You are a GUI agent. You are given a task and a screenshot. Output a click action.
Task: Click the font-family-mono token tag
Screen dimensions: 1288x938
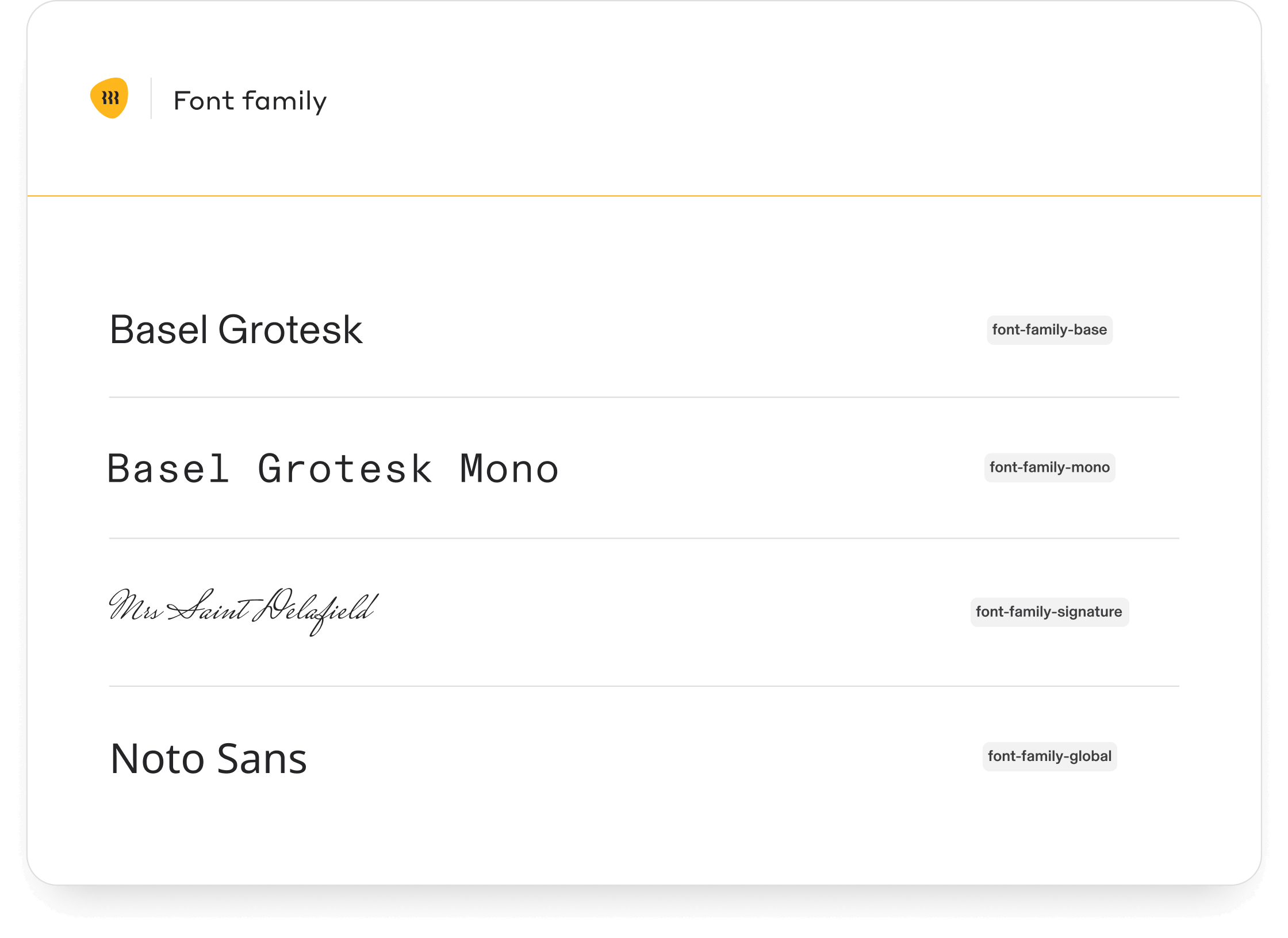pyautogui.click(x=1049, y=467)
